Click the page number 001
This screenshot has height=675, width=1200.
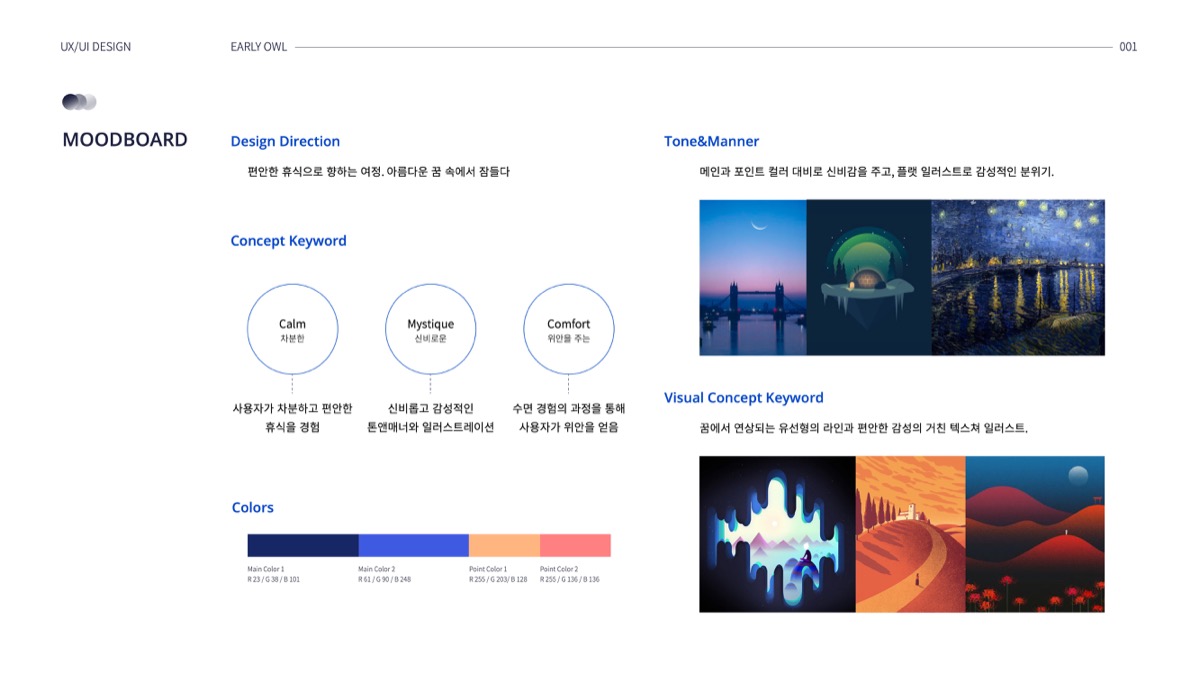[1128, 47]
